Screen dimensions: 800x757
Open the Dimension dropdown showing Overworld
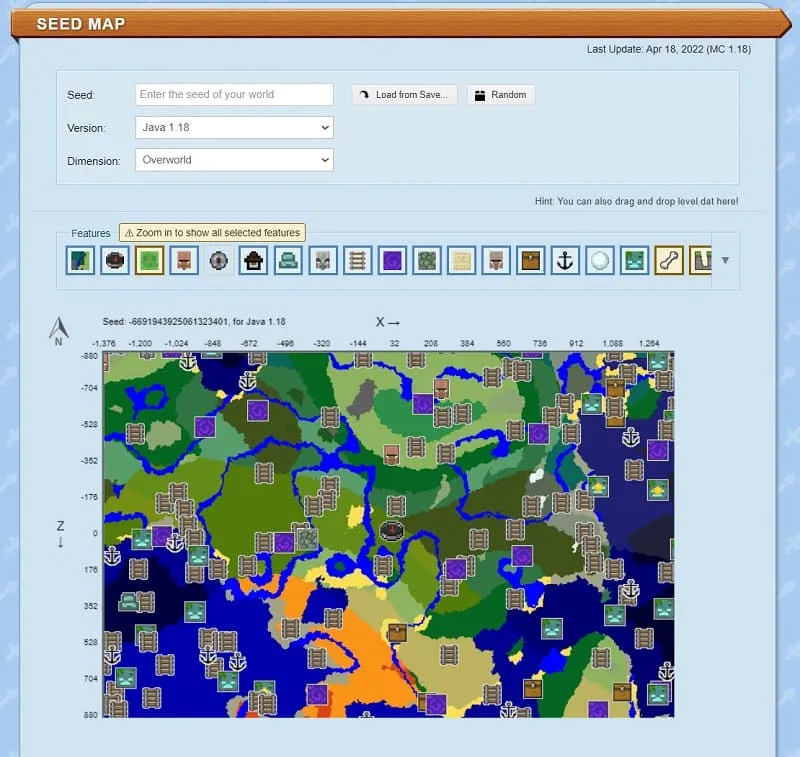coord(233,161)
